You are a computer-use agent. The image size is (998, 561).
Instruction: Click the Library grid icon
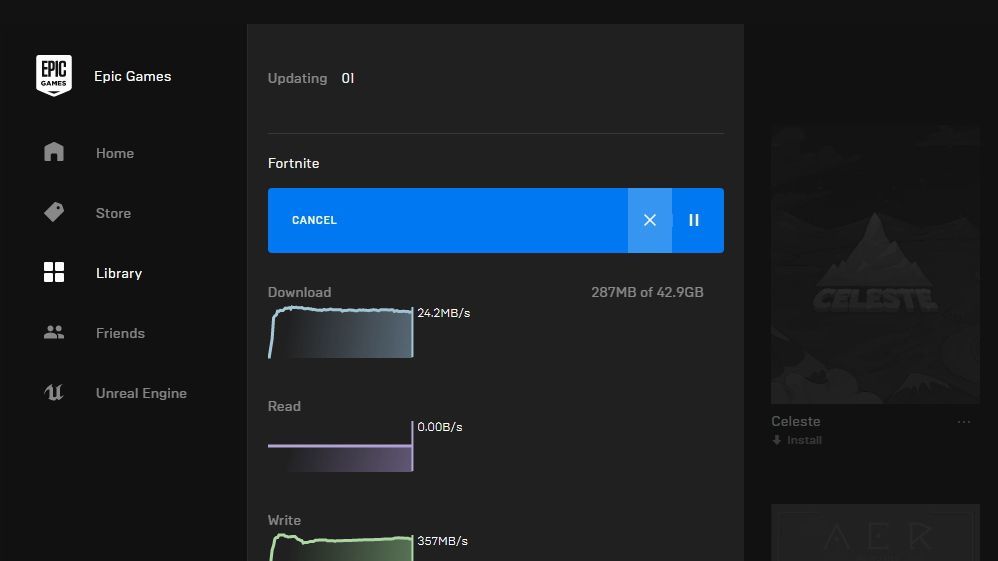click(x=54, y=272)
